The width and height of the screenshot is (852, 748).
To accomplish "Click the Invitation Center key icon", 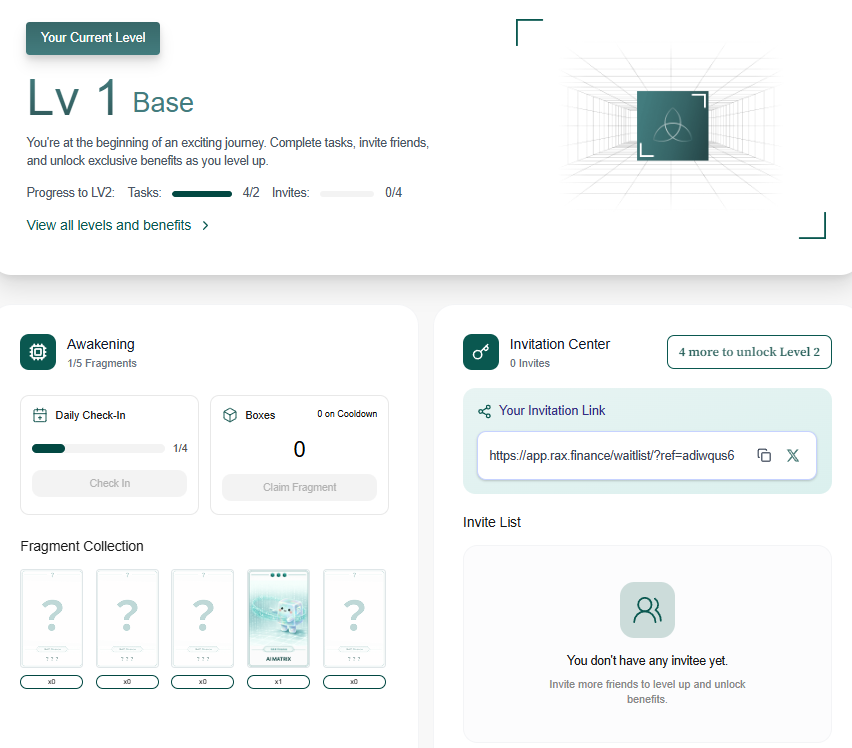I will click(x=481, y=352).
